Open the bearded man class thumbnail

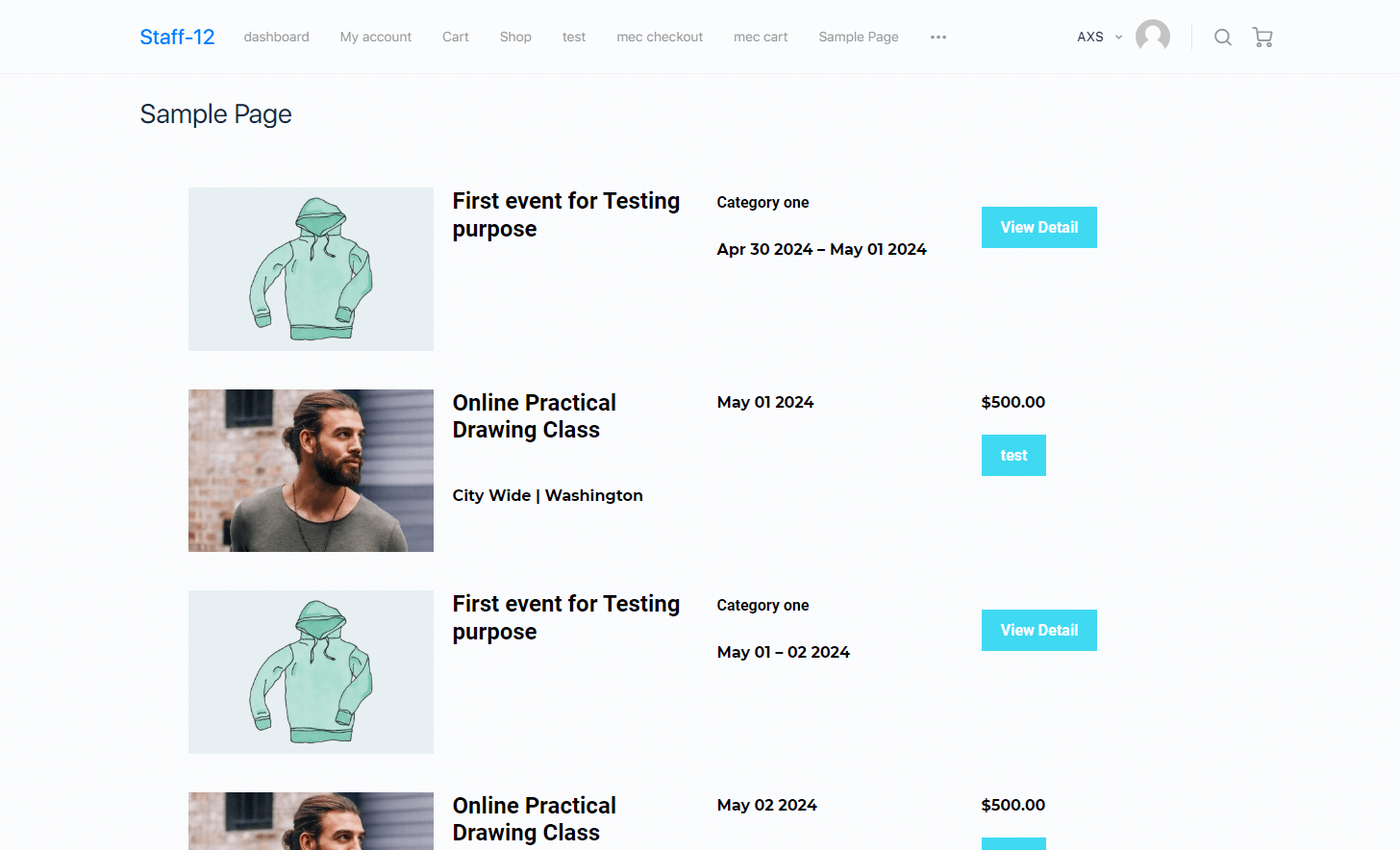click(x=311, y=470)
